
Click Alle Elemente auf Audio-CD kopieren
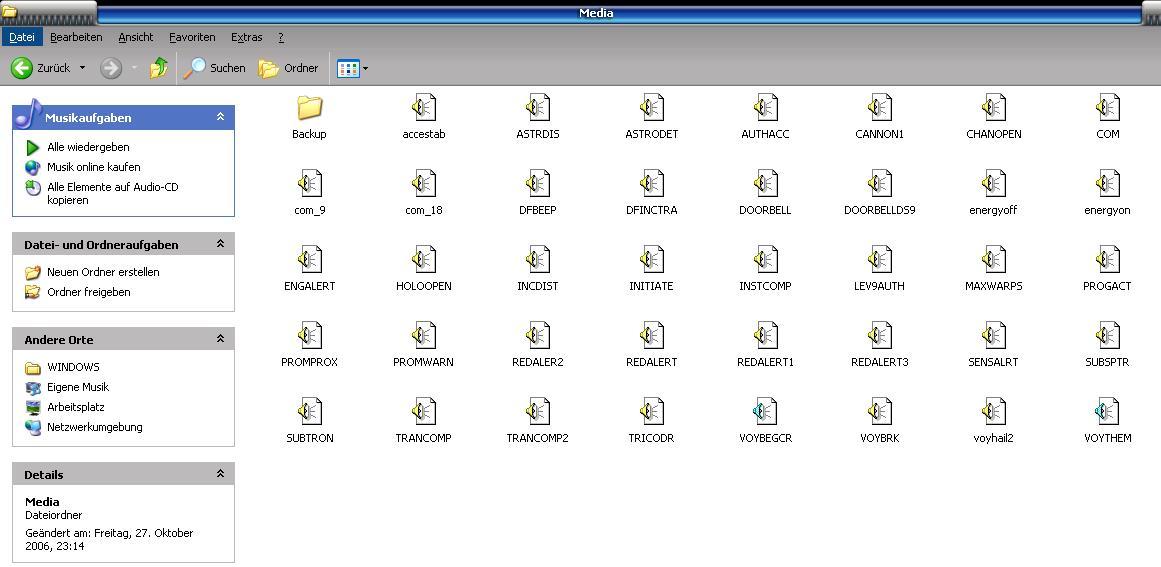[113, 194]
